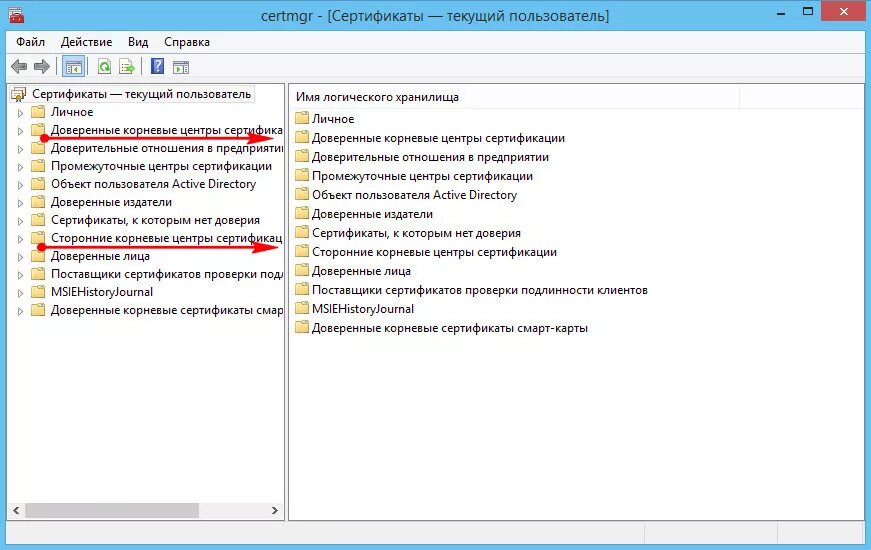The image size is (871, 550).
Task: Open the Файл menu
Action: [x=30, y=42]
